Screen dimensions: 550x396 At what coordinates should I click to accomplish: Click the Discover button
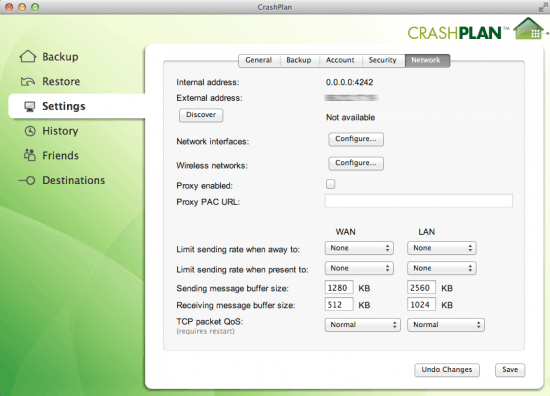click(x=201, y=115)
